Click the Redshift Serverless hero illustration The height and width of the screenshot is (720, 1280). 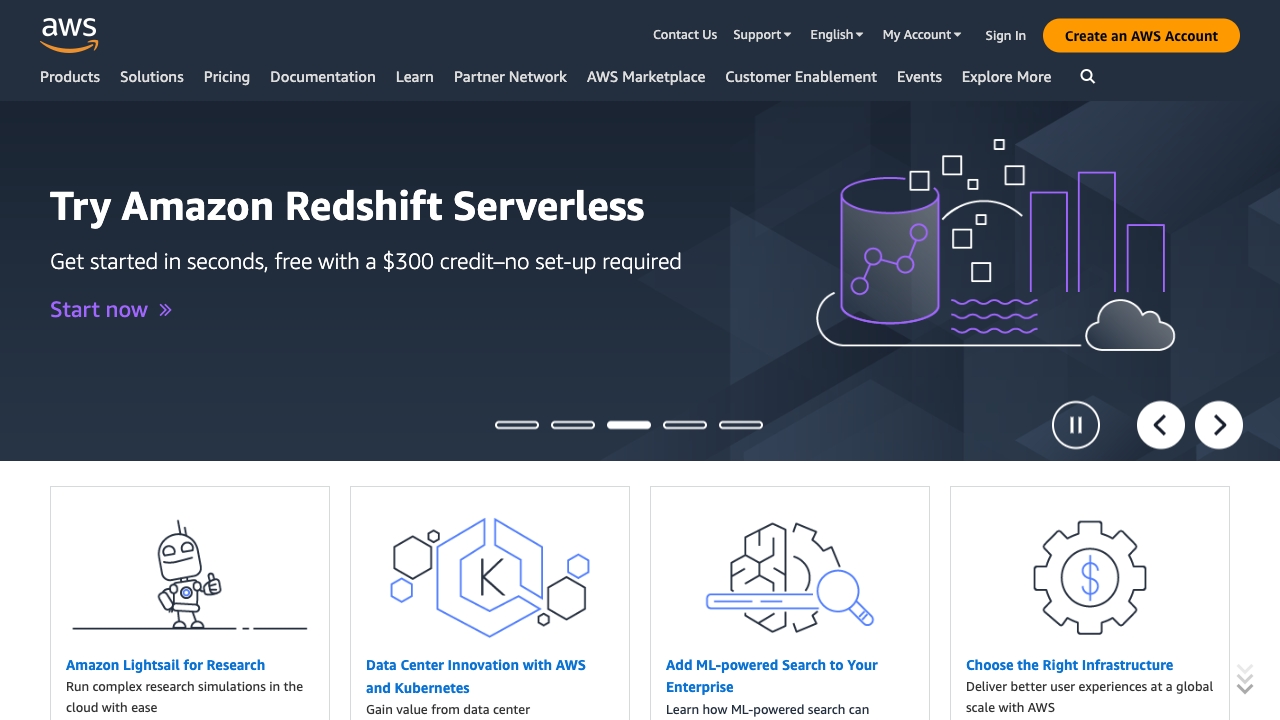[x=996, y=246]
